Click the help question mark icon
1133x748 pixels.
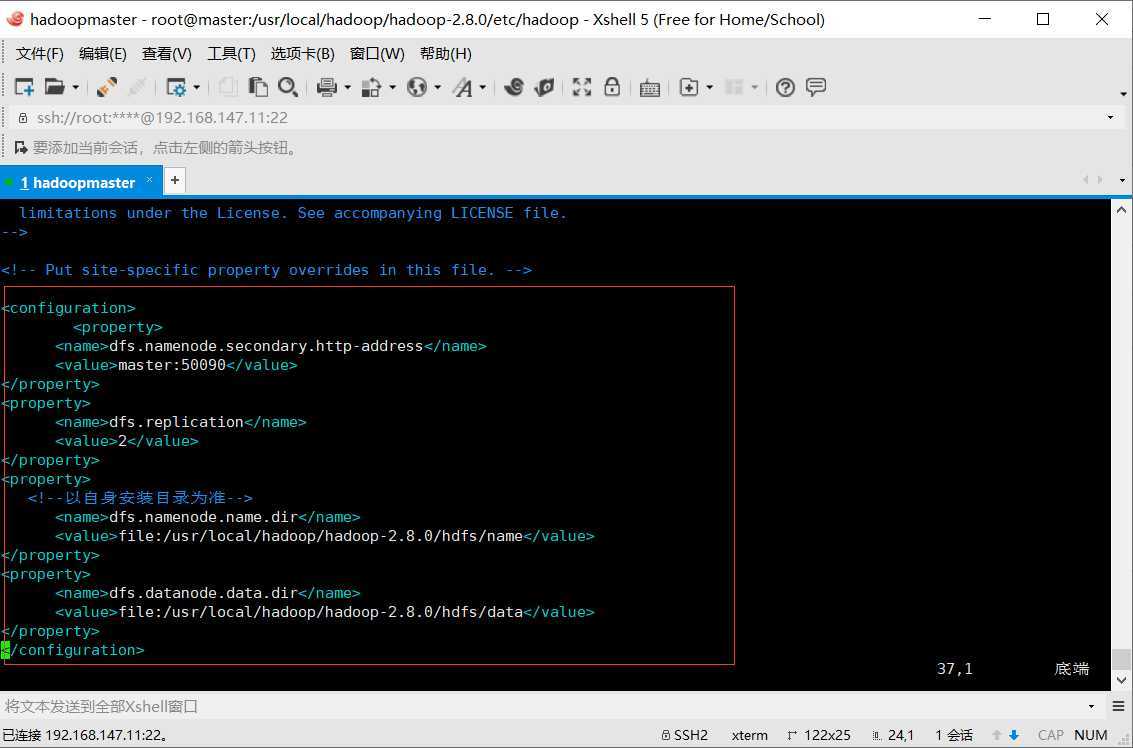(x=785, y=87)
